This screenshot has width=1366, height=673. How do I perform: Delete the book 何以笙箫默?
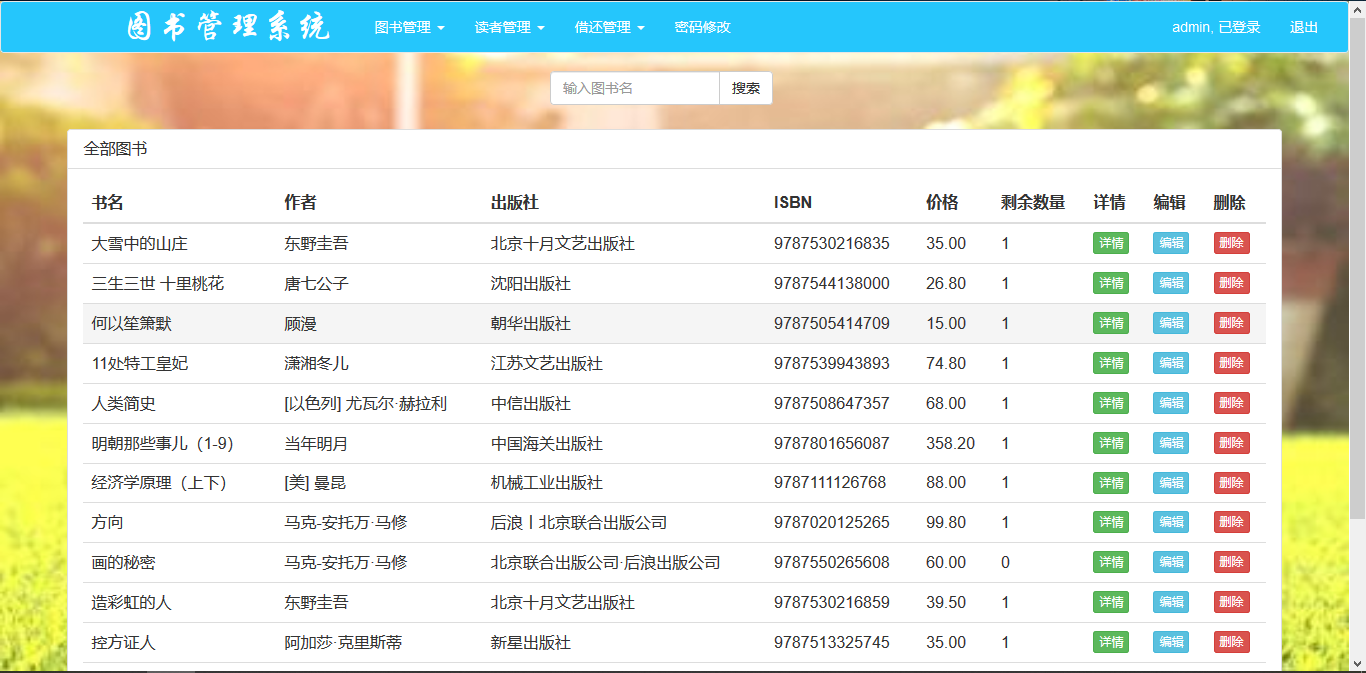[1232, 323]
